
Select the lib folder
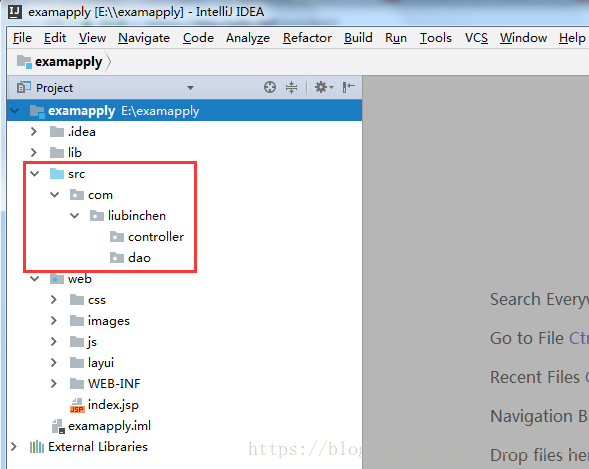75,153
